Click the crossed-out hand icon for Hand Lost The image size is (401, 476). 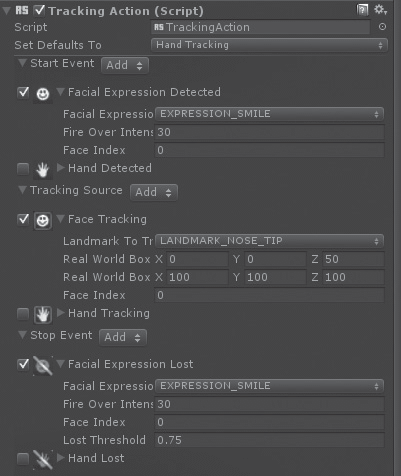tap(43, 459)
